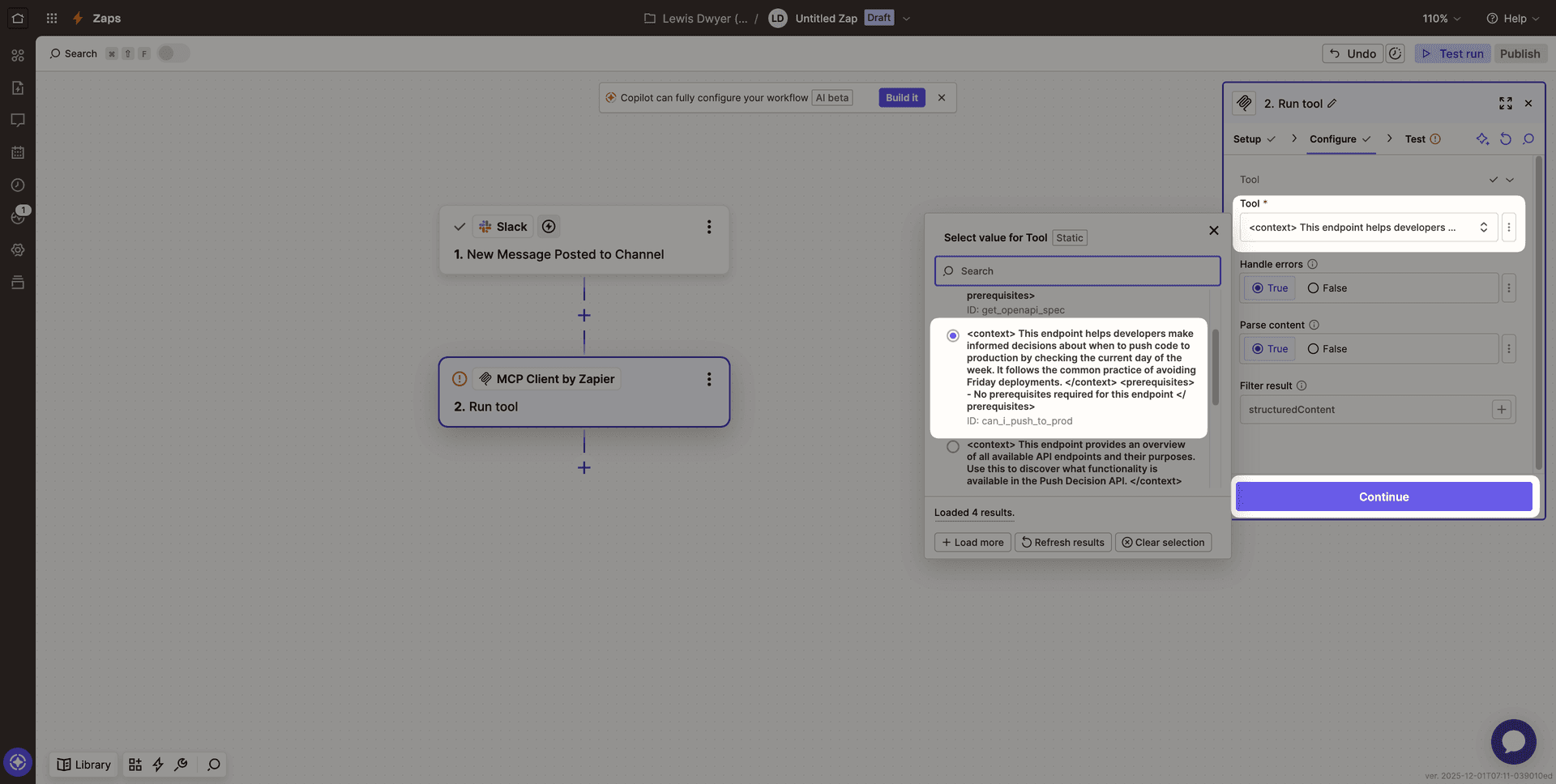Select the API endpoints overview tool option
1556x784 pixels.
click(x=953, y=447)
